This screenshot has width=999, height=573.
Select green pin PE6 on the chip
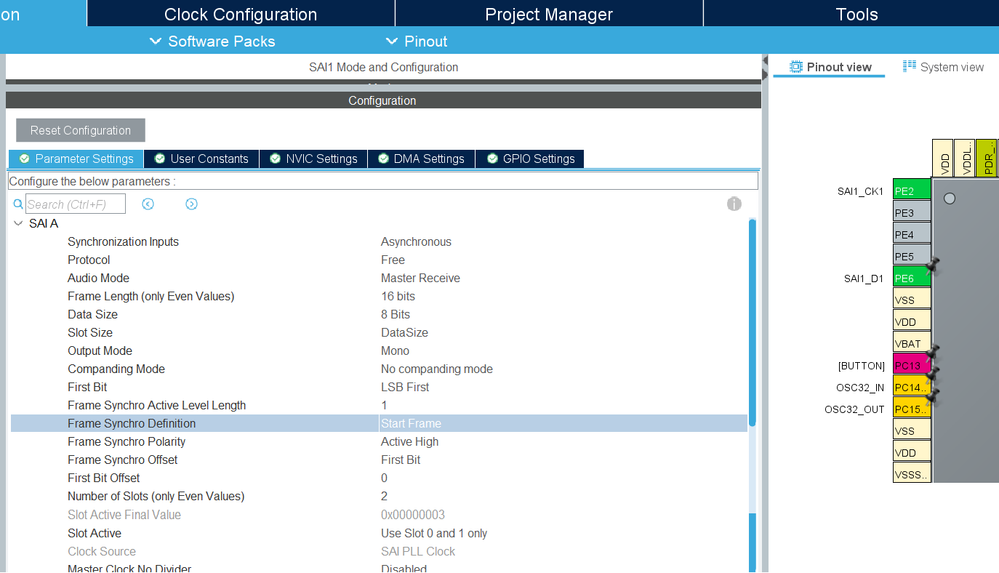(x=912, y=278)
